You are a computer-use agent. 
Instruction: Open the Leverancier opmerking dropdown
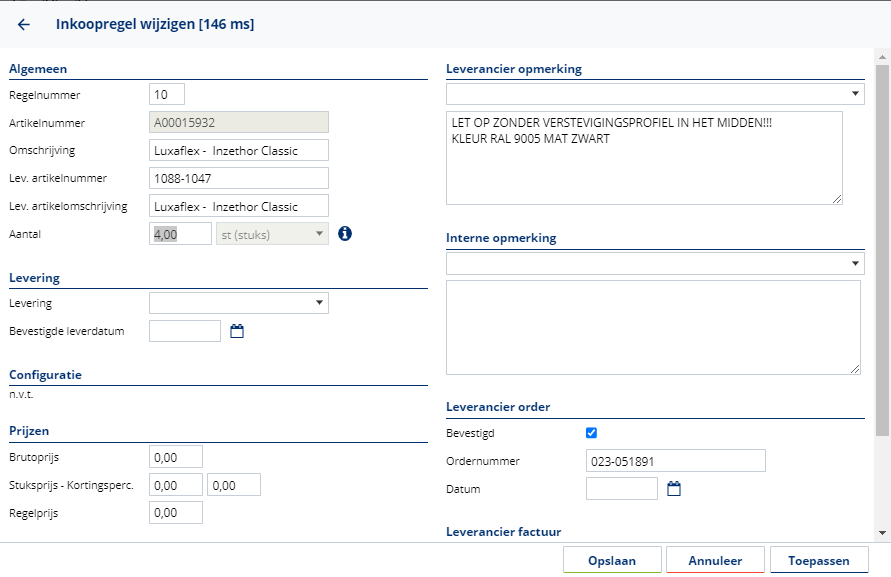(x=655, y=94)
